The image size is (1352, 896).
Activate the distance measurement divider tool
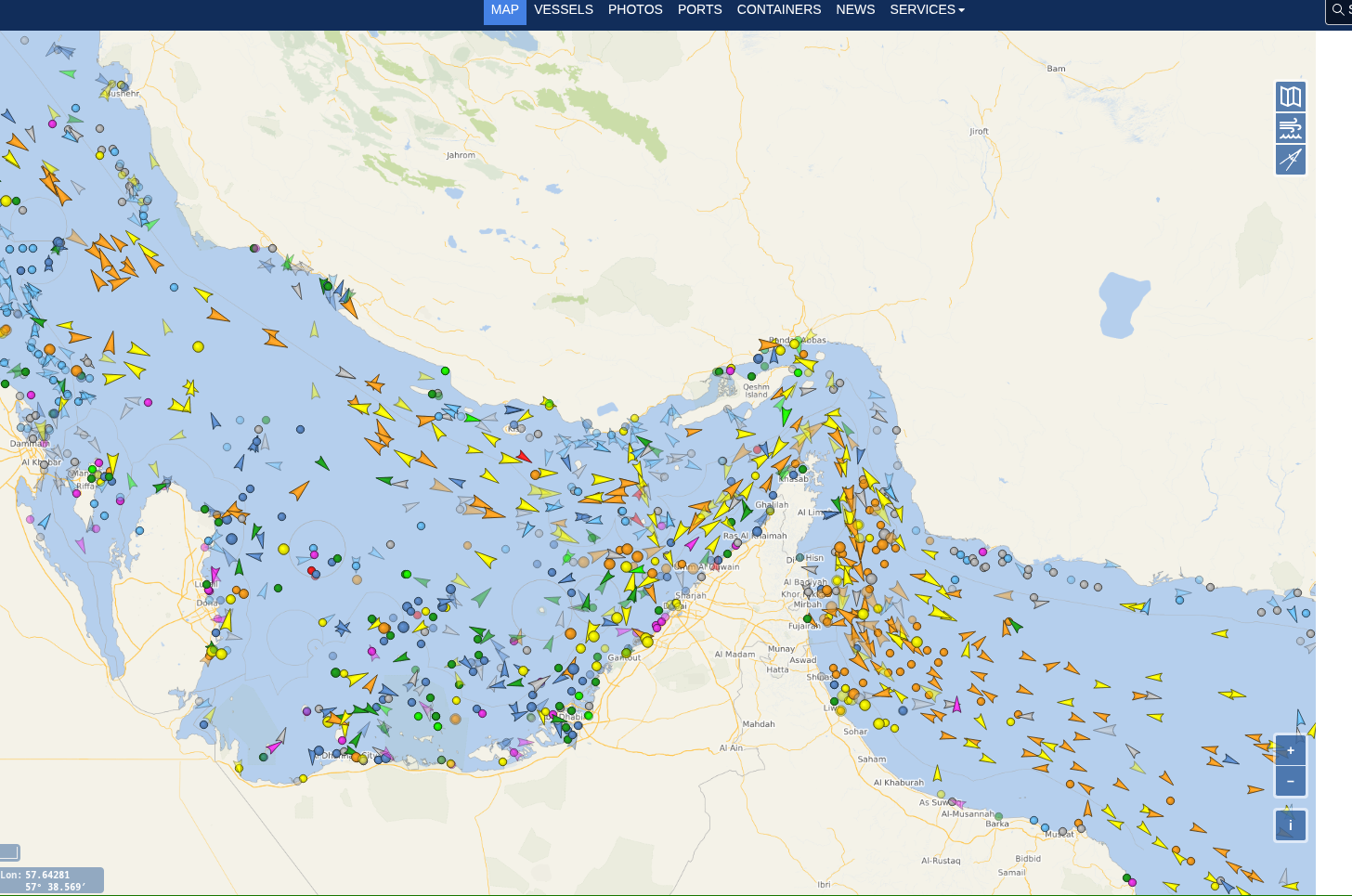pos(1291,160)
